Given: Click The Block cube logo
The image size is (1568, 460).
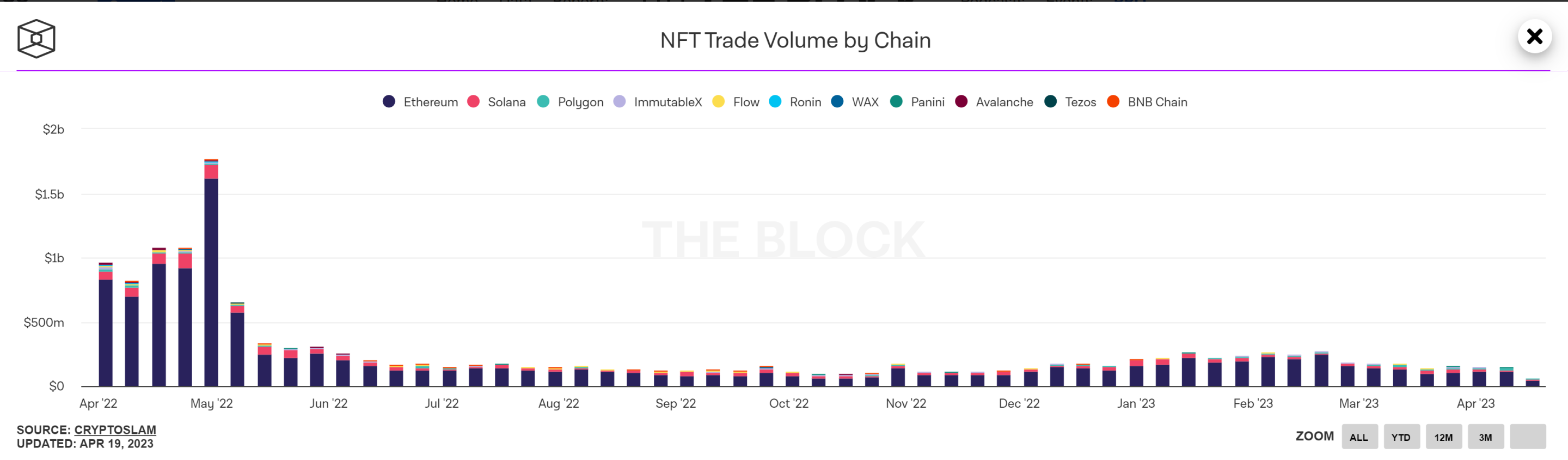Looking at the screenshot, I should click(36, 38).
